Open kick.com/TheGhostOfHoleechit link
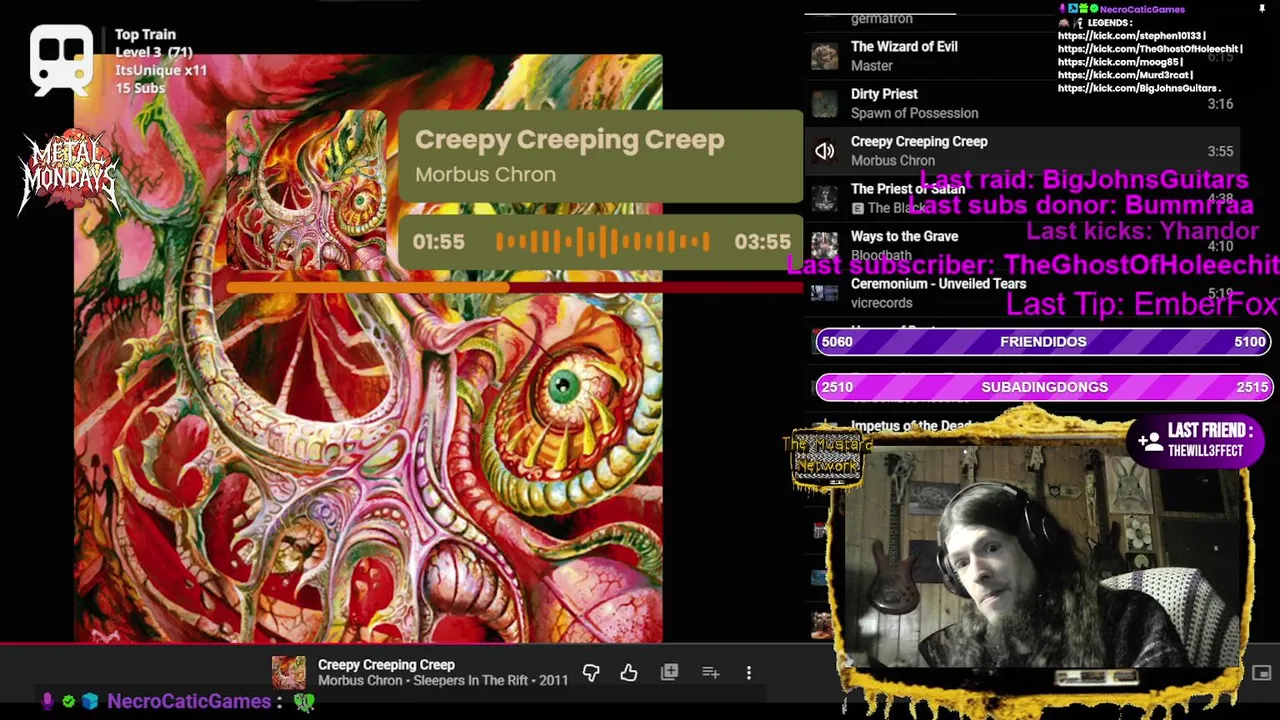The height and width of the screenshot is (720, 1280). pos(1148,48)
